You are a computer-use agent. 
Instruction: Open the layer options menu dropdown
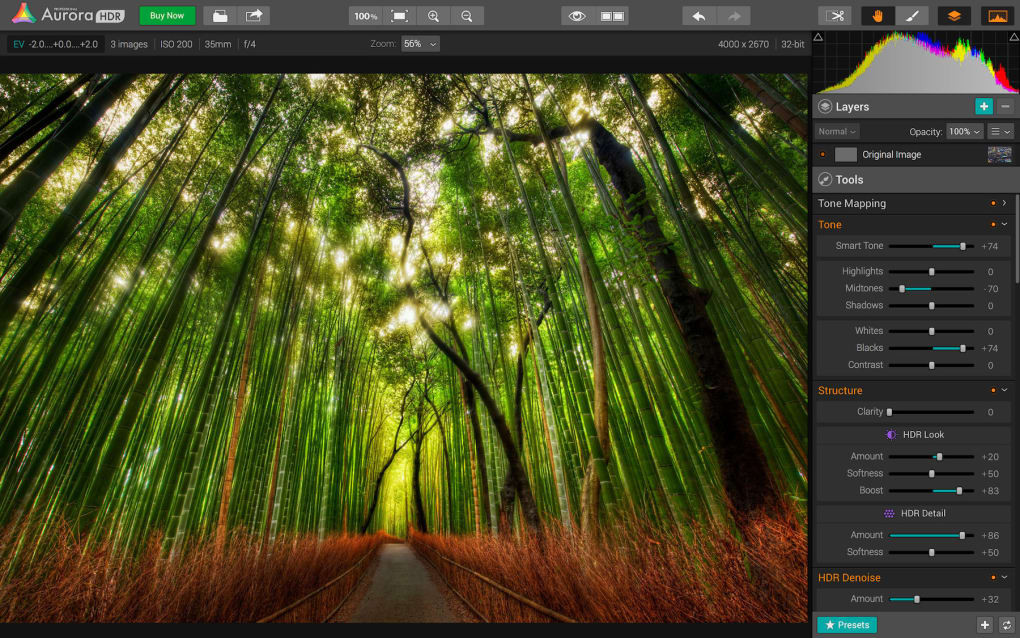point(1000,131)
